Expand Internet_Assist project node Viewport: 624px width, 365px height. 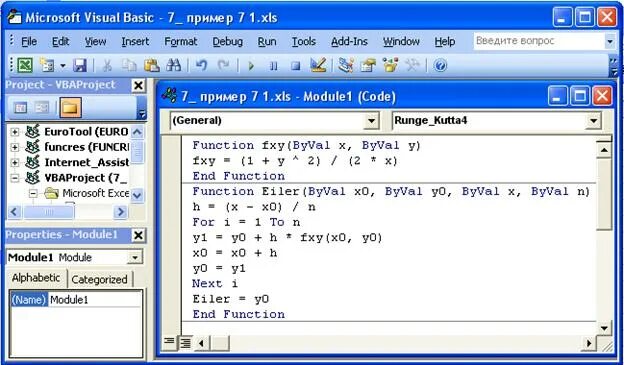tap(15, 162)
